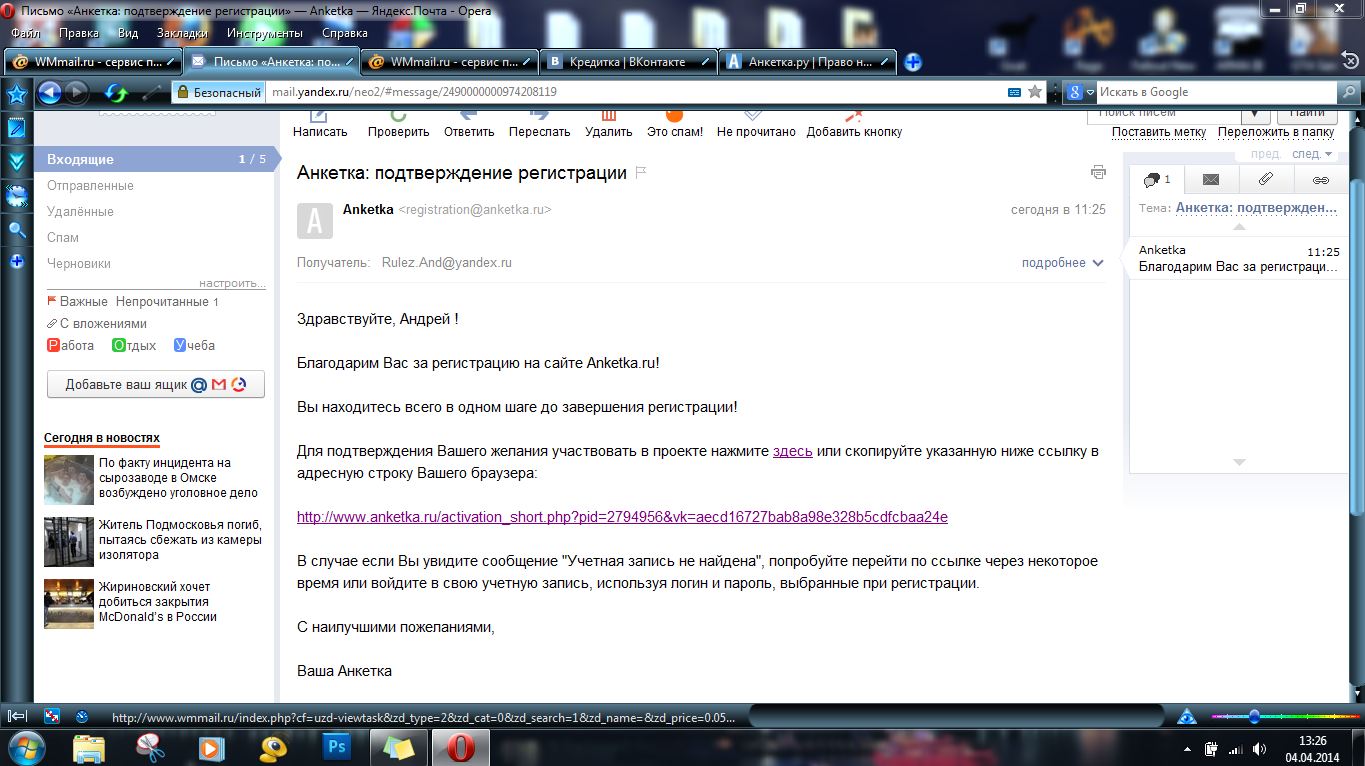Flag the email subject as important
This screenshot has height=766, width=1365.
(641, 172)
